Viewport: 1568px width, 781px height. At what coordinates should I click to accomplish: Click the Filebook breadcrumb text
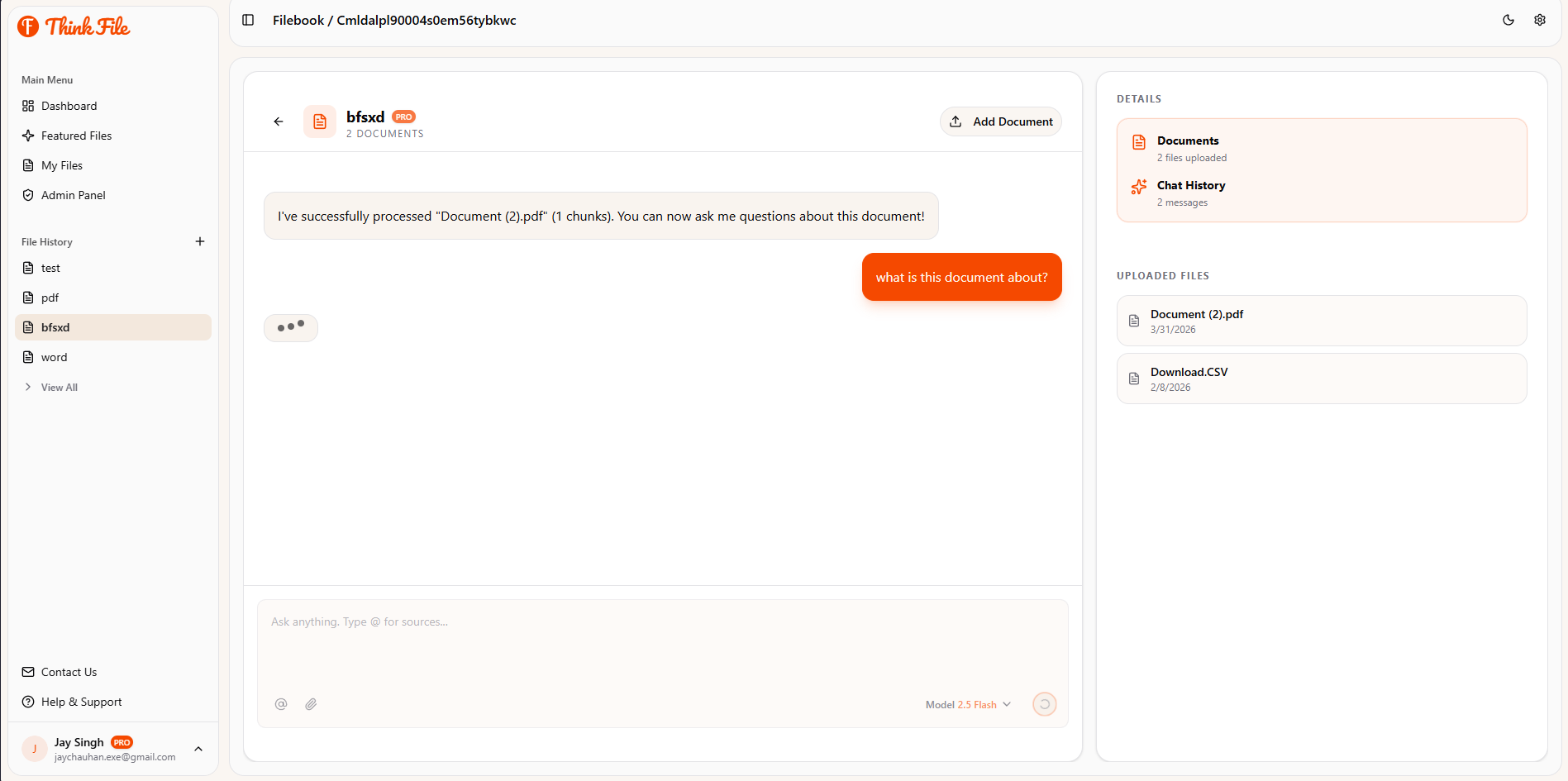point(298,20)
